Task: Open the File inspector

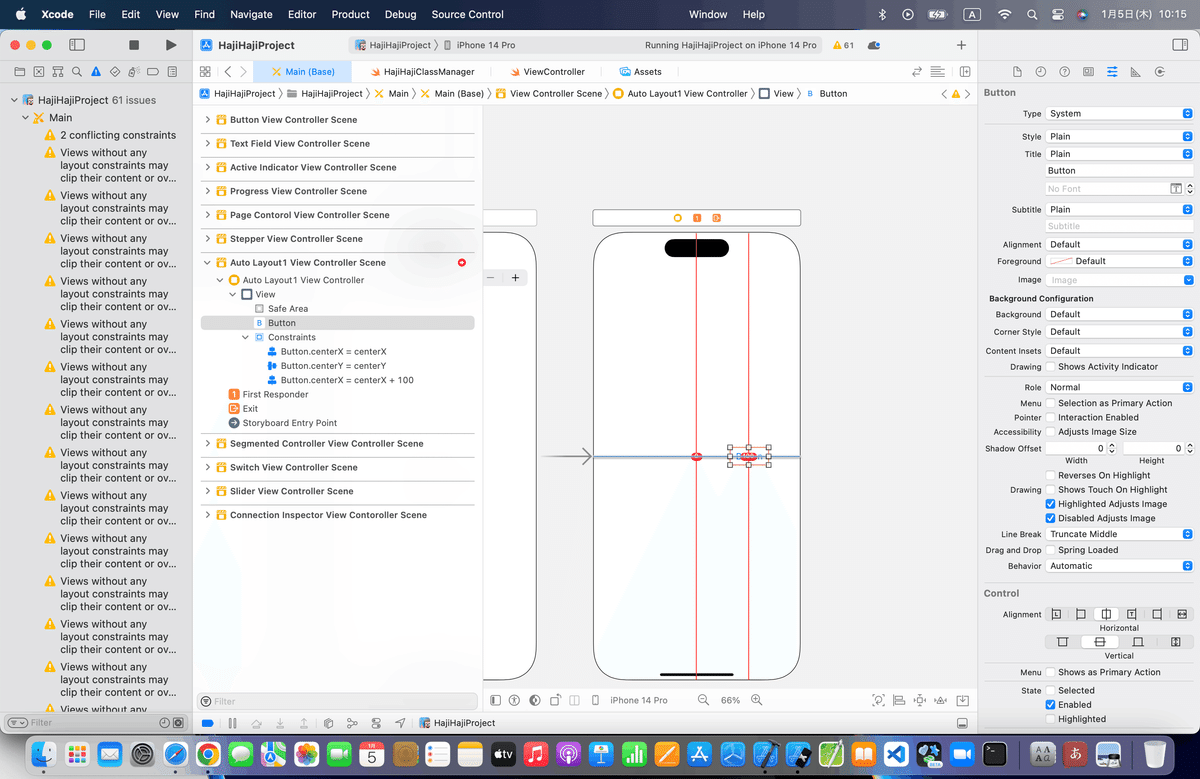Action: [x=1017, y=72]
